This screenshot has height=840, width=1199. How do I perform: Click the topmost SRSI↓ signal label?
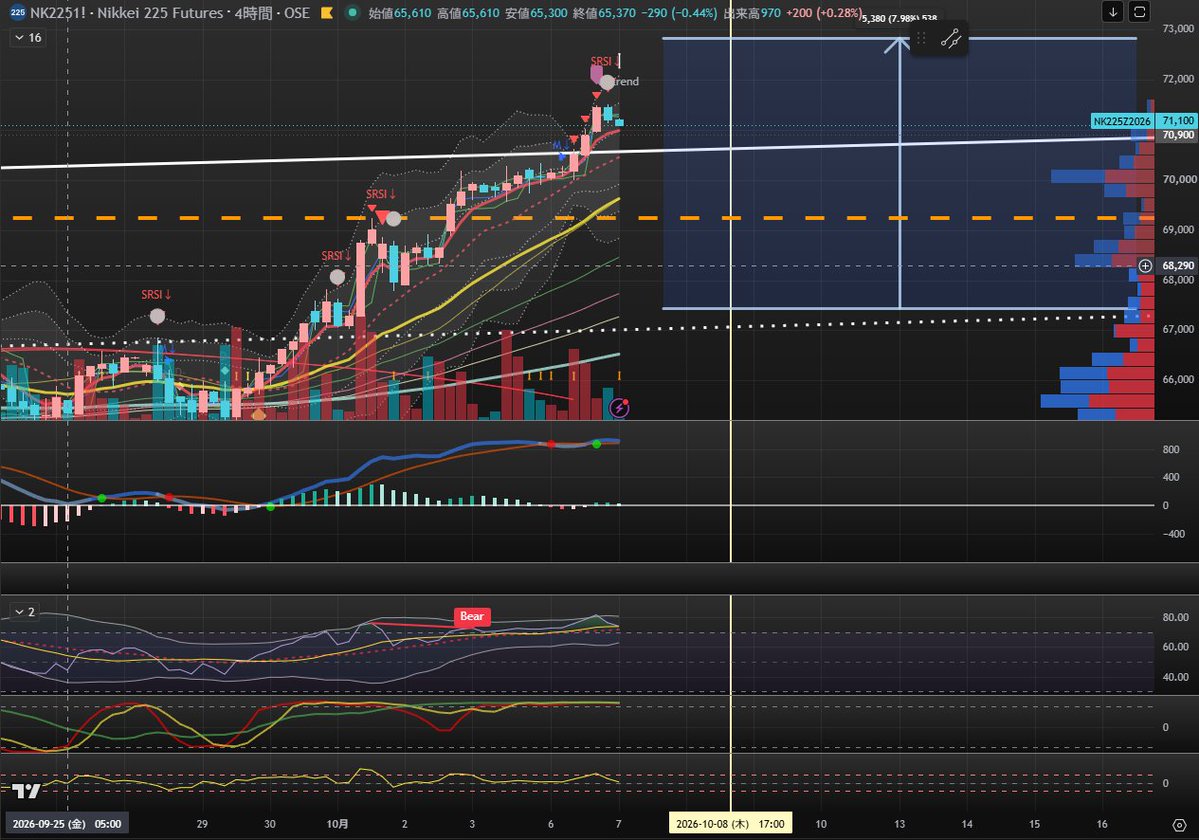point(605,61)
